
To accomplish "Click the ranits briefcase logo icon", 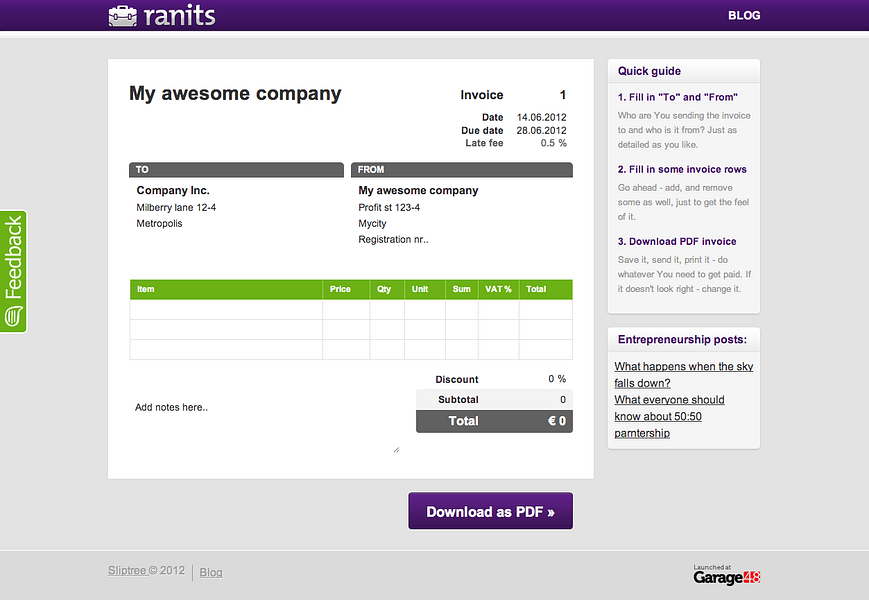I will point(122,16).
